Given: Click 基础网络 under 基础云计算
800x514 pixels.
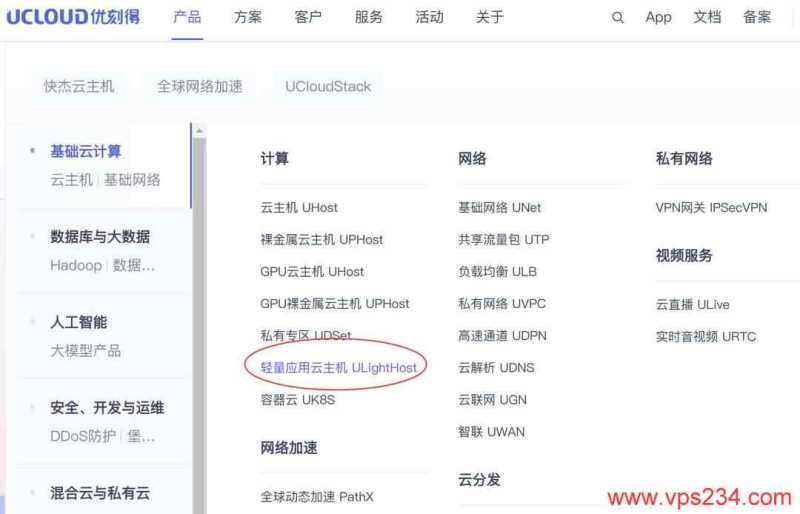Looking at the screenshot, I should click(132, 180).
